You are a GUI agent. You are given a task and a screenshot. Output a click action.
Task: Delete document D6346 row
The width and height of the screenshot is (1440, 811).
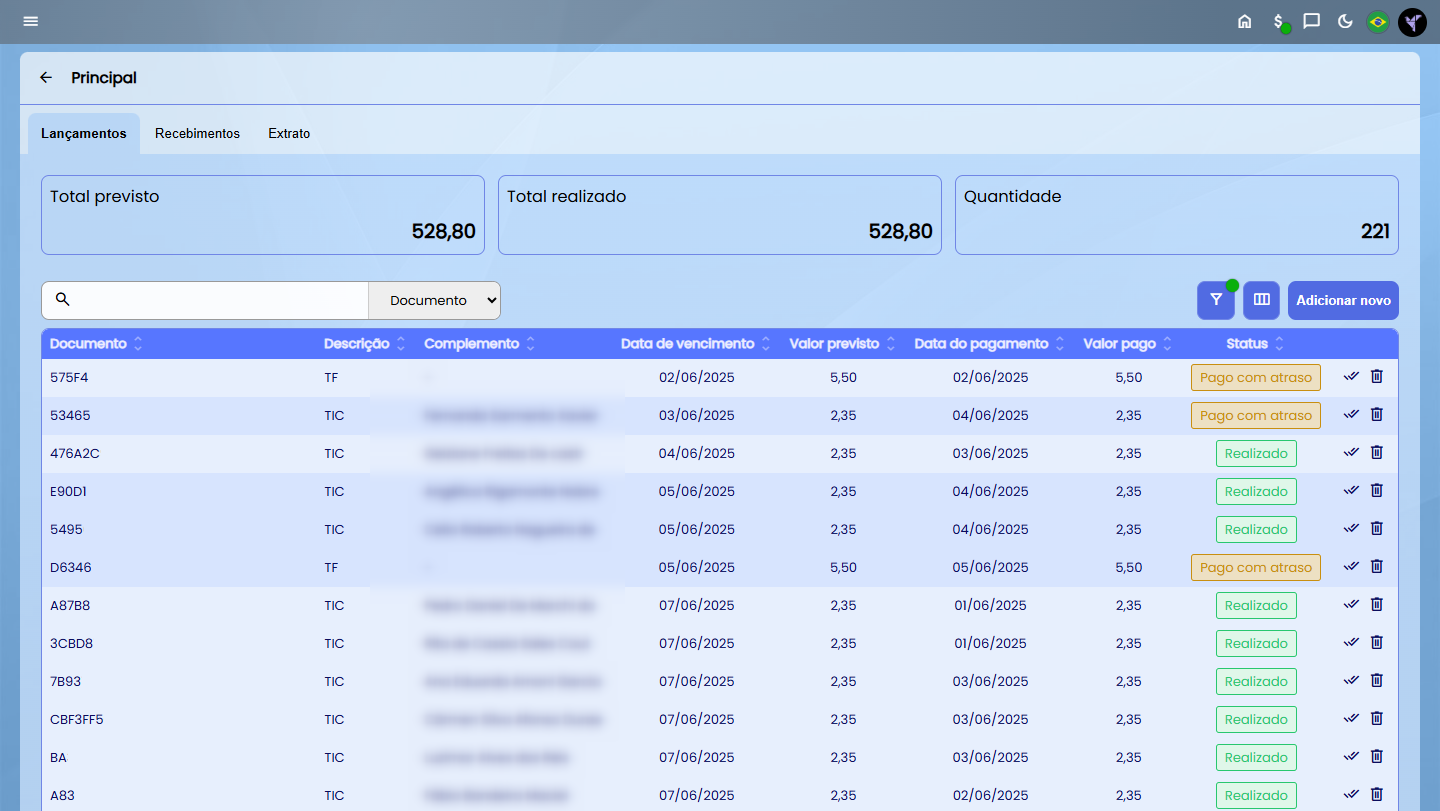1377,566
